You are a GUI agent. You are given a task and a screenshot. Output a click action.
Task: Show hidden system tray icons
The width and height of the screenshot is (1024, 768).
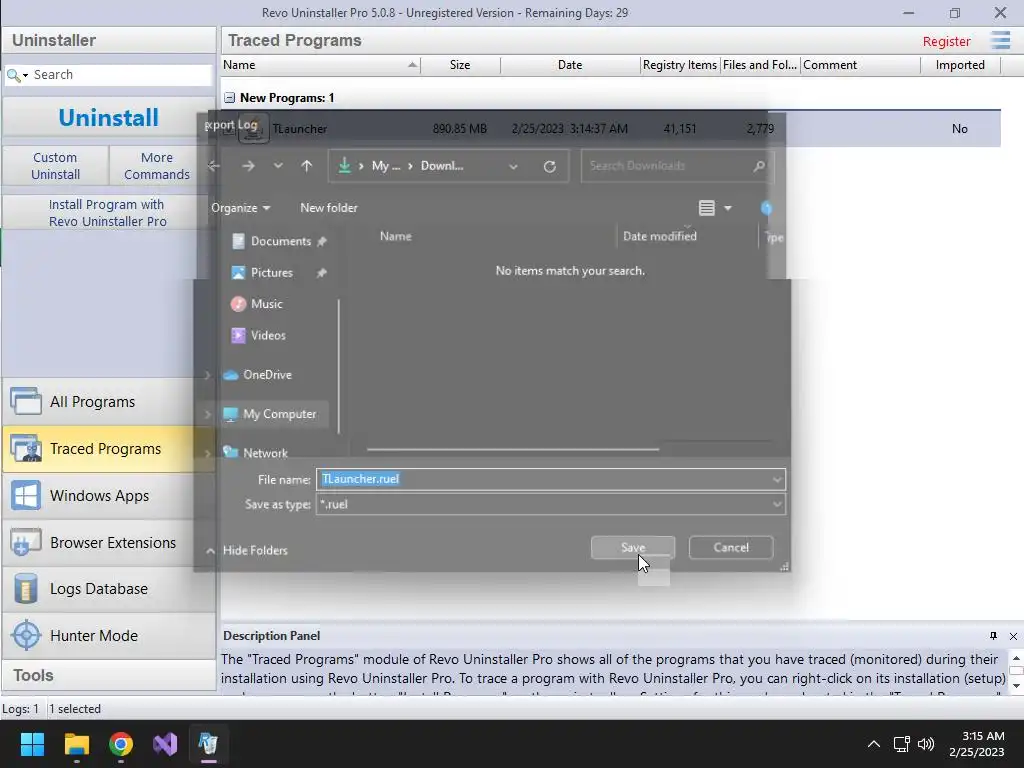point(873,744)
